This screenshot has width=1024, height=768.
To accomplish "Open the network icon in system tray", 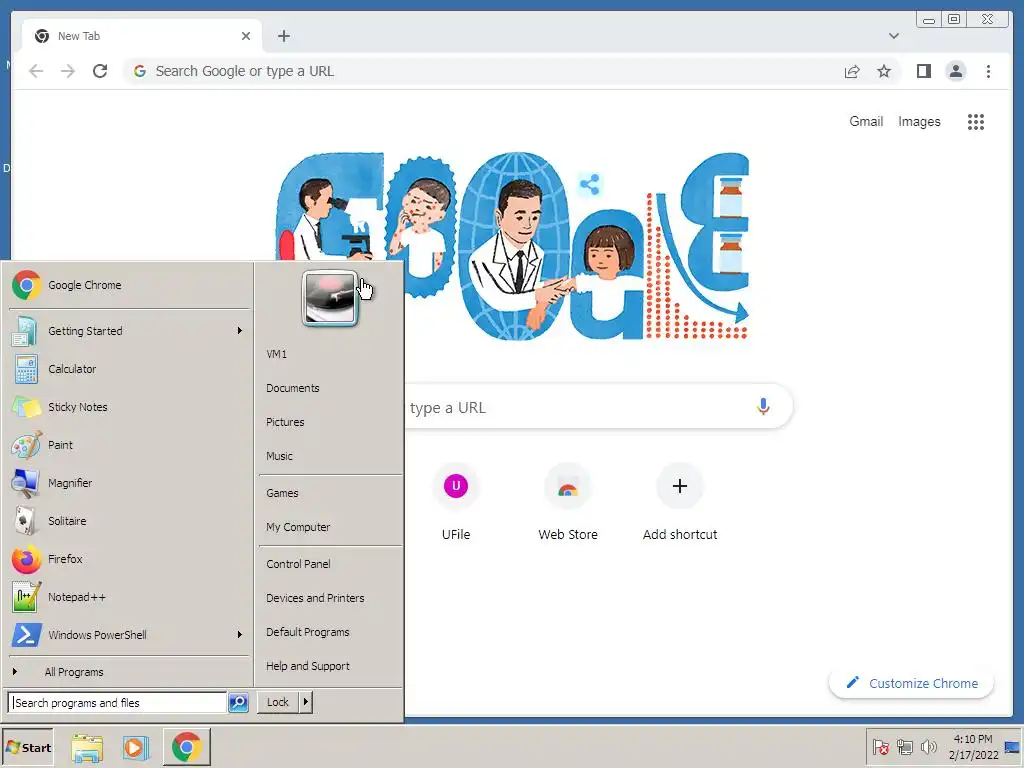I will 904,747.
